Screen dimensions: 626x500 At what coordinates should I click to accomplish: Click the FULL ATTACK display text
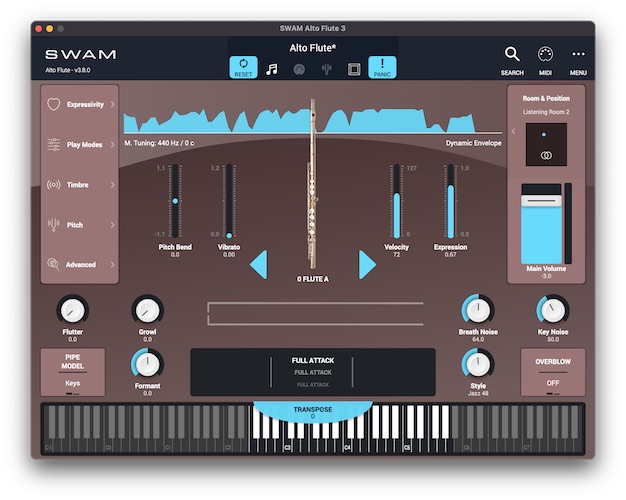point(313,361)
